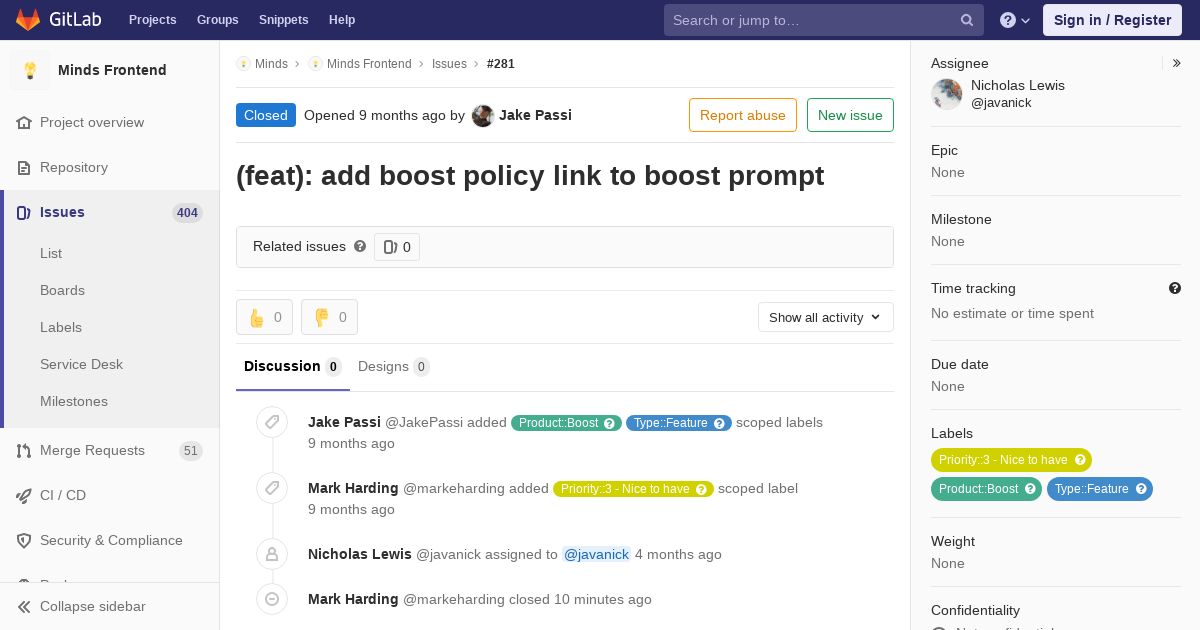Click the Time tracking help icon
The width and height of the screenshot is (1200, 630).
coord(1175,288)
